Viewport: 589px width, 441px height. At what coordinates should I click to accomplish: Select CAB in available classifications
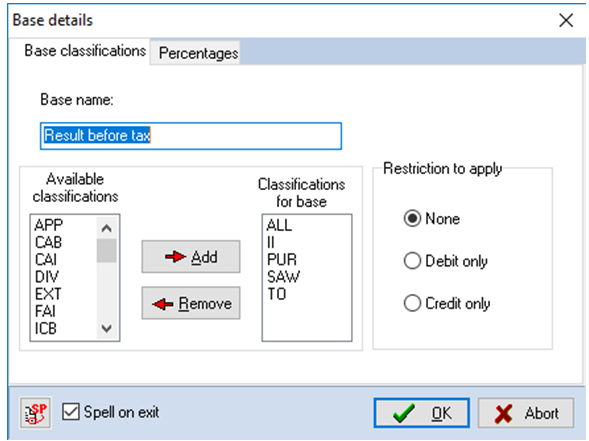coord(48,243)
